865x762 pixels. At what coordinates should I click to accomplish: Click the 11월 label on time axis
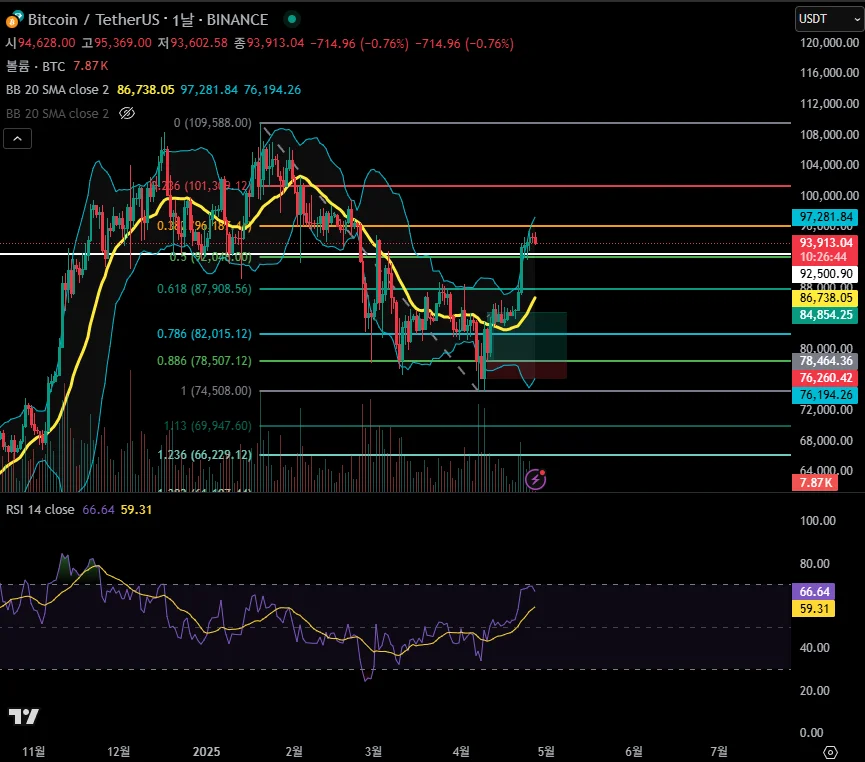(34, 752)
